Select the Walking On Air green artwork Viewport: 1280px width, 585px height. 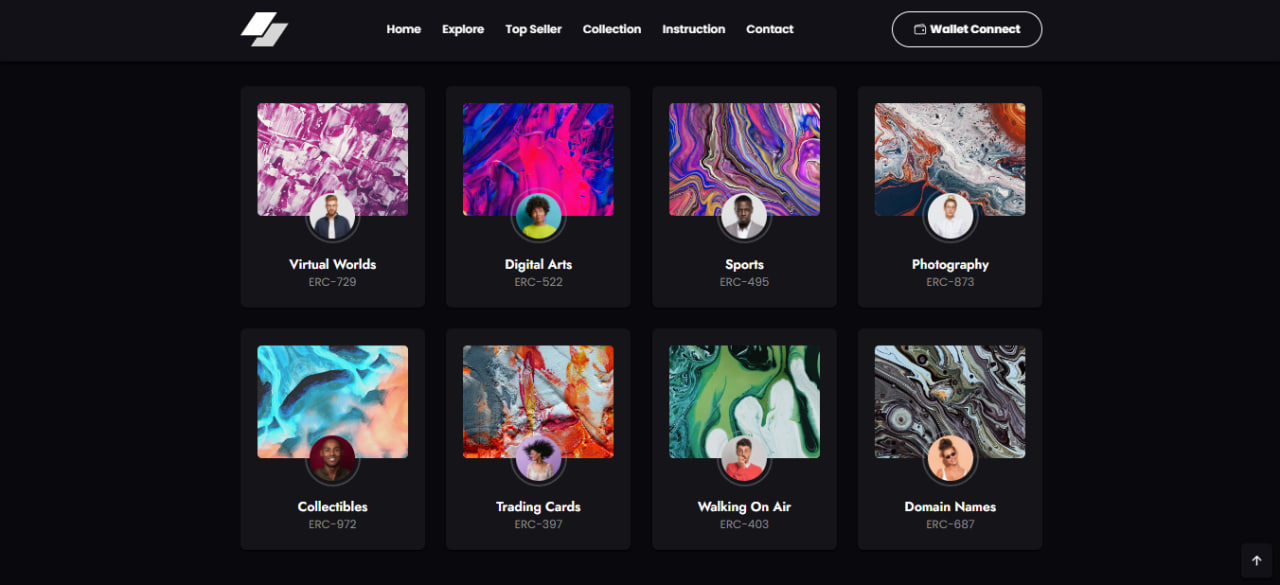coord(744,390)
